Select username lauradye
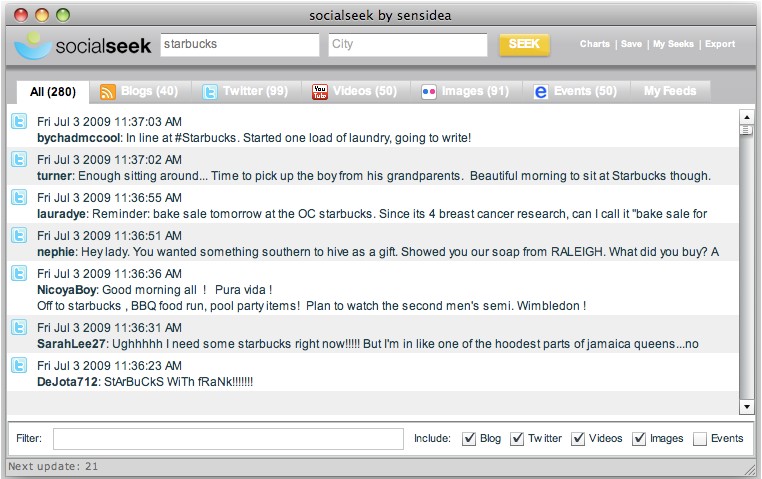 [x=62, y=214]
